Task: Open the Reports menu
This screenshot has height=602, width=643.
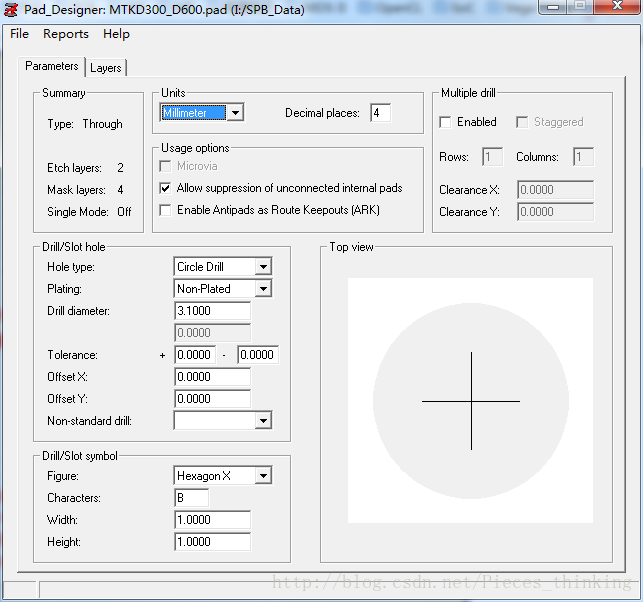Action: [66, 34]
